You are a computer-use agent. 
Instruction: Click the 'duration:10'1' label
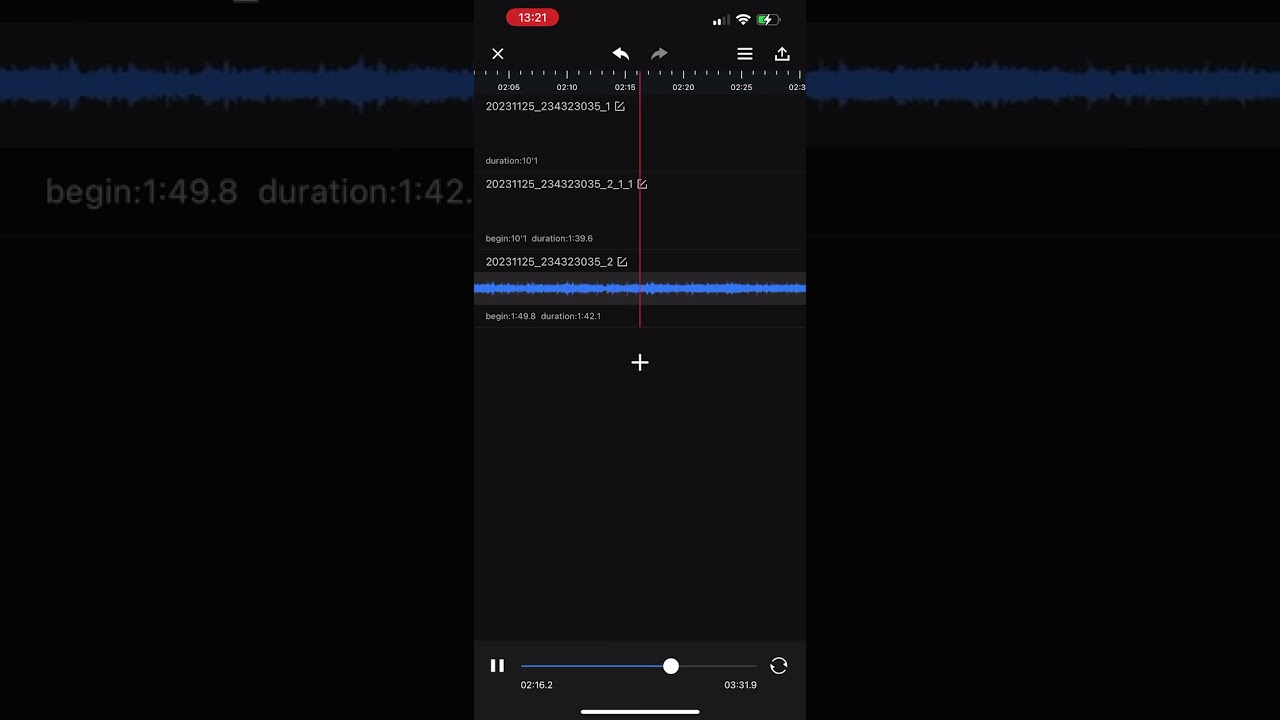pos(512,160)
